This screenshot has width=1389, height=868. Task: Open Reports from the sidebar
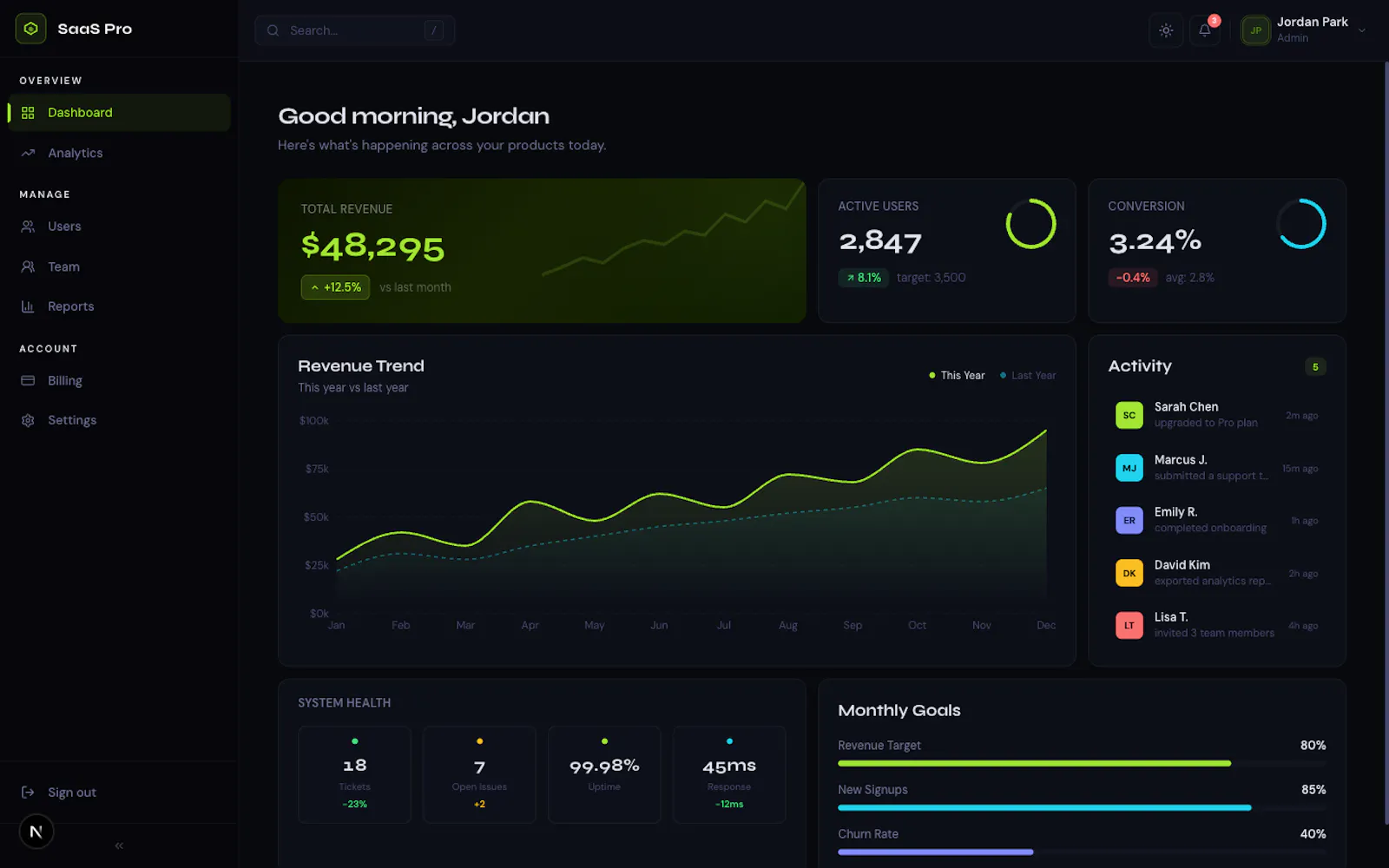(119, 306)
